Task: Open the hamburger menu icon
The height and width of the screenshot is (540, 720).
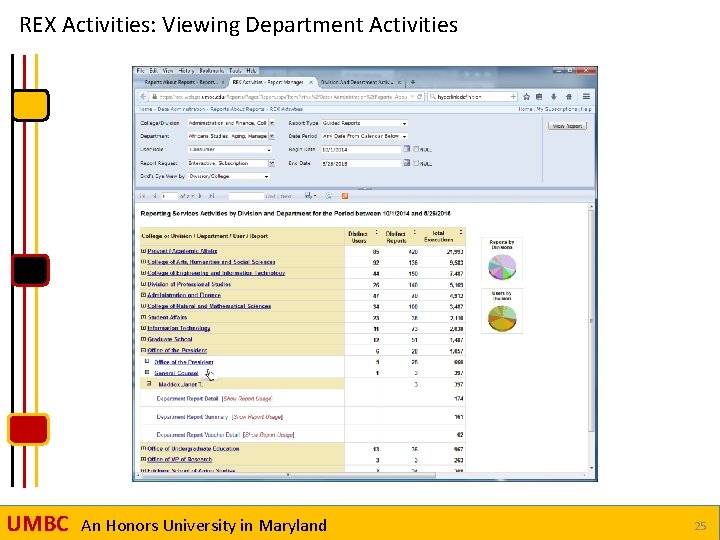Action: [x=586, y=96]
